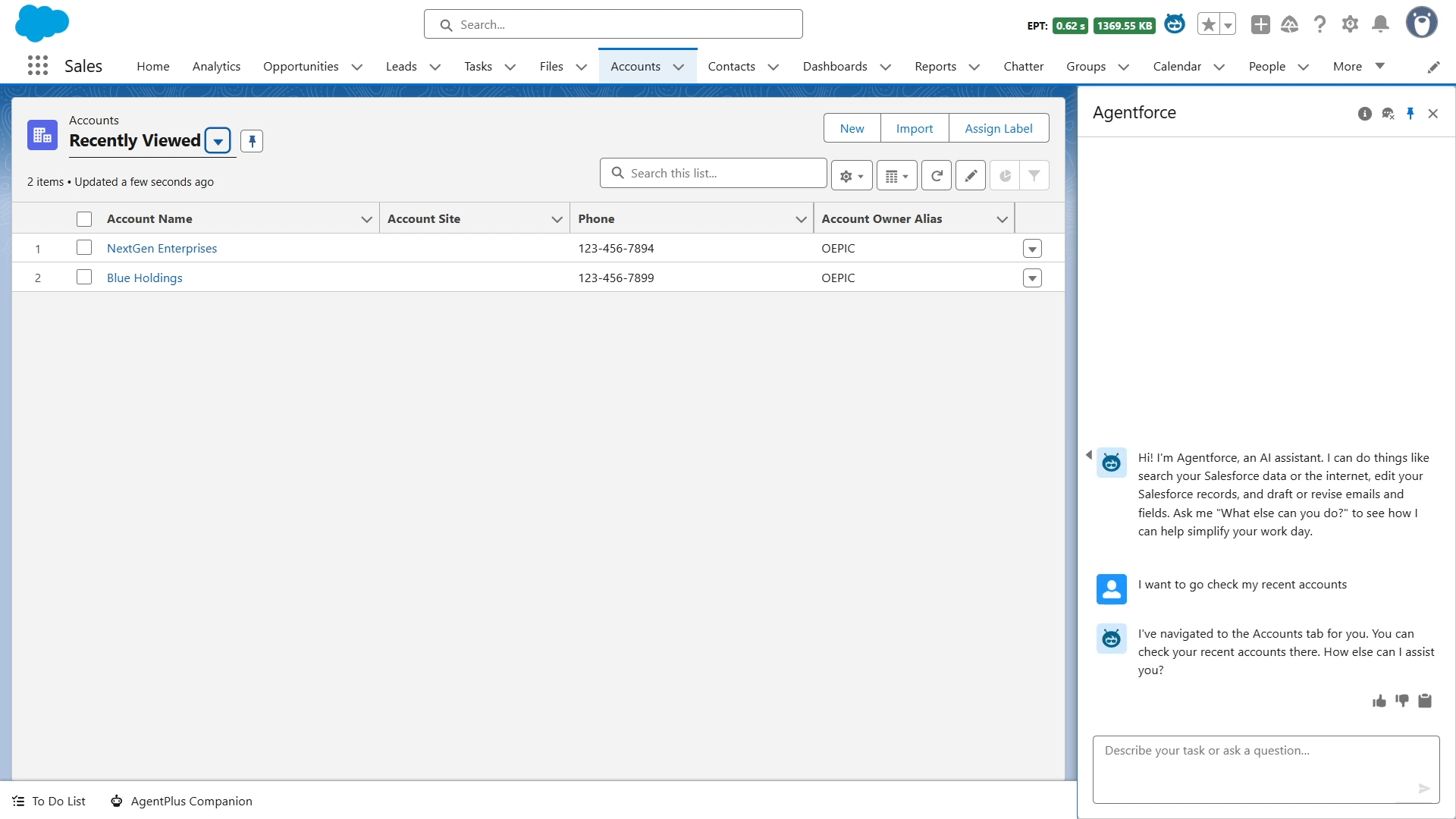
Task: Select the NextGen Enterprises row checkbox
Action: pyautogui.click(x=84, y=248)
